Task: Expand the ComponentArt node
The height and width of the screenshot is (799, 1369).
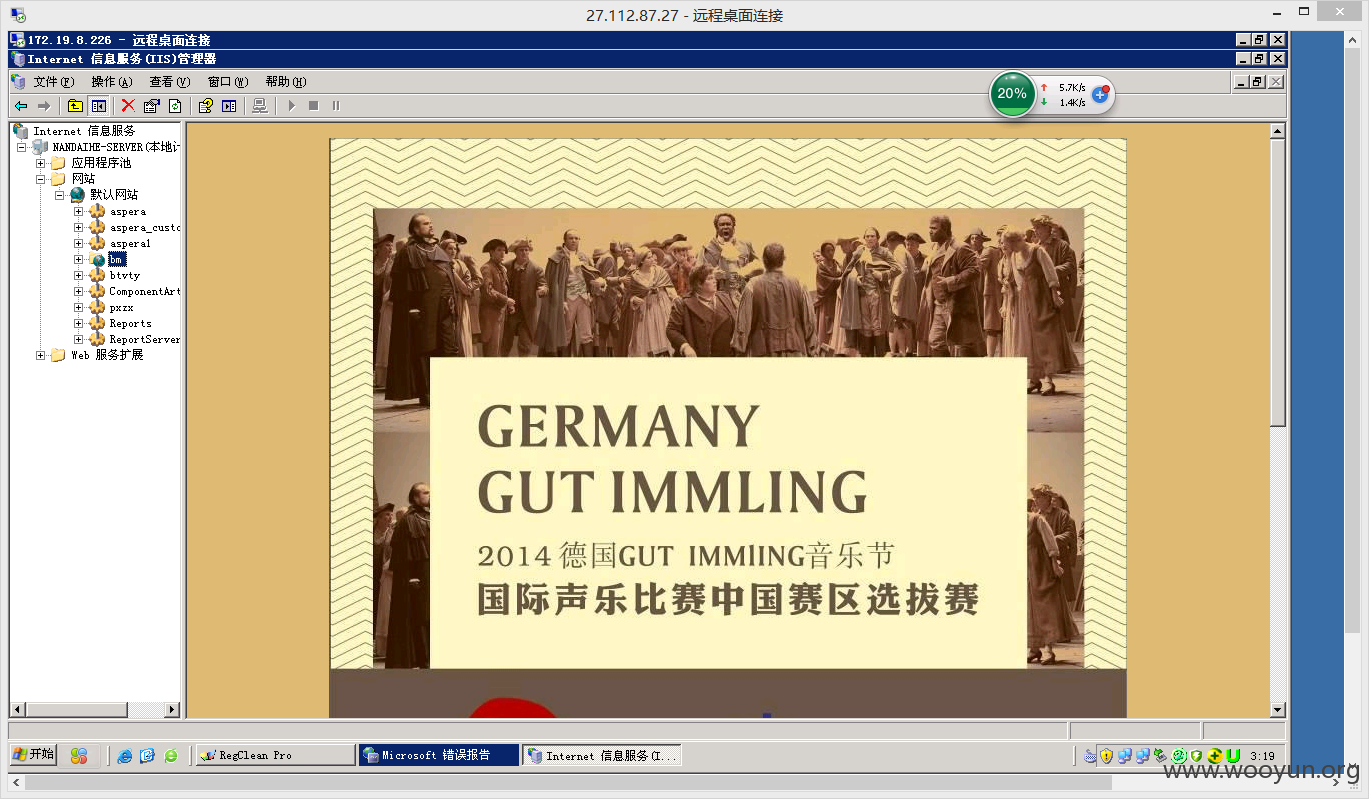Action: pyautogui.click(x=78, y=291)
